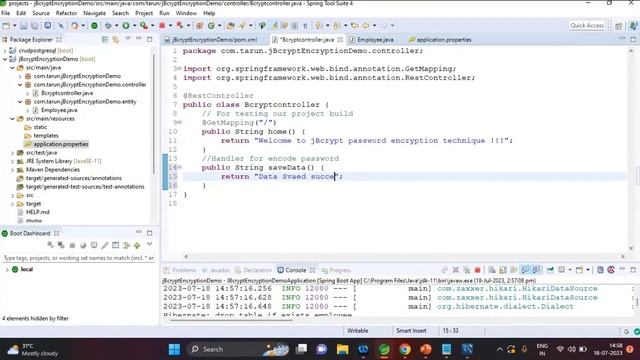
Task: Click the green Boot Dashboard toolbar icon
Action: [x=94, y=26]
